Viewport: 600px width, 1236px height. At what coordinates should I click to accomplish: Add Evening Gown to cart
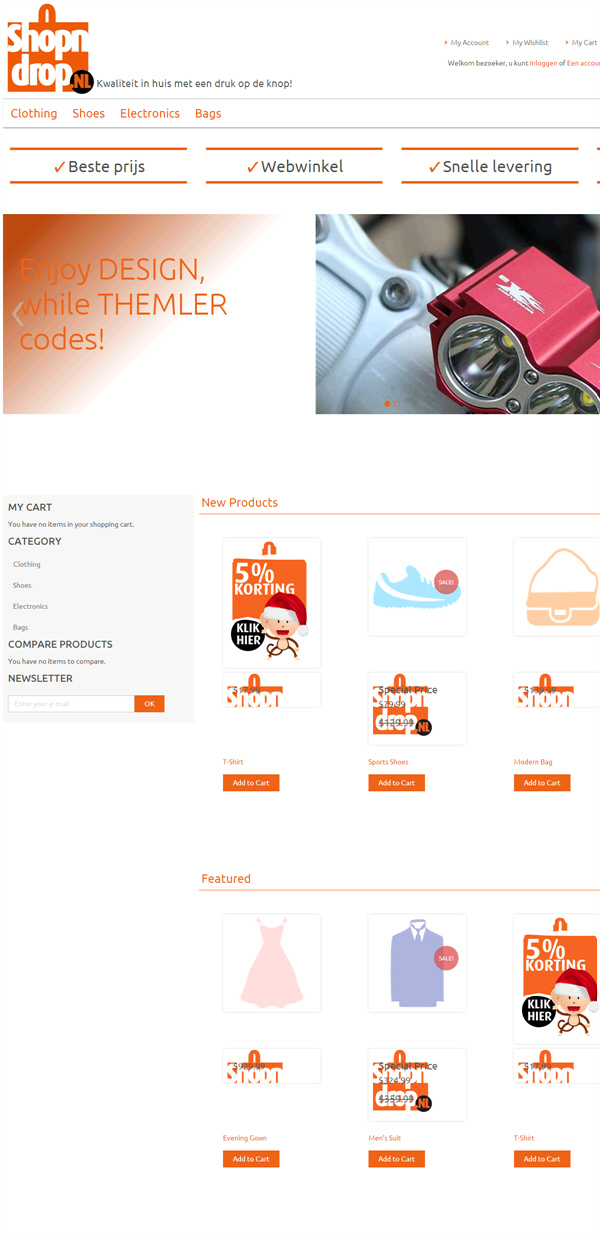251,1159
